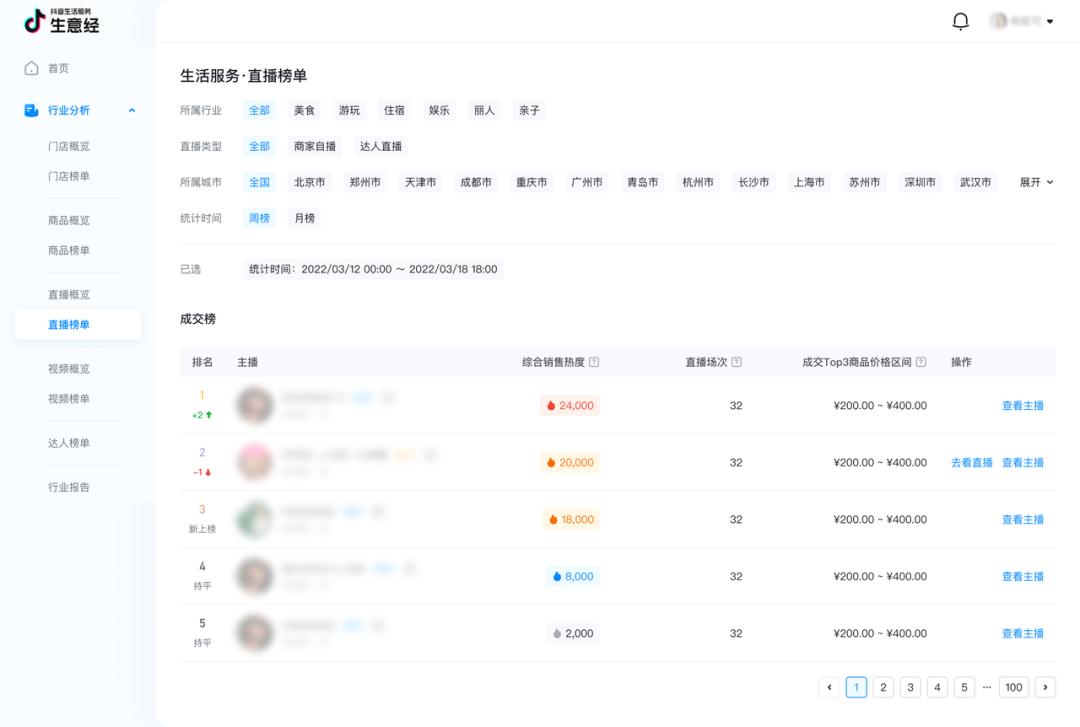Click 查看主播 for the top-ranked host
This screenshot has width=1080, height=727.
tap(1025, 405)
